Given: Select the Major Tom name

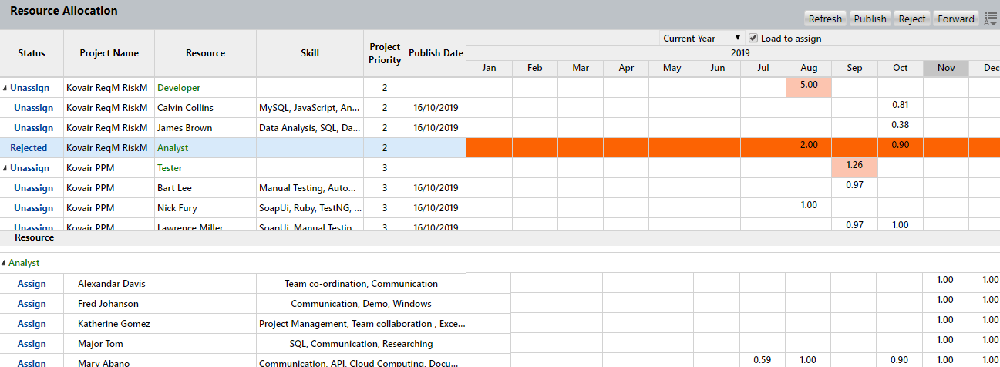Looking at the screenshot, I should (98, 343).
